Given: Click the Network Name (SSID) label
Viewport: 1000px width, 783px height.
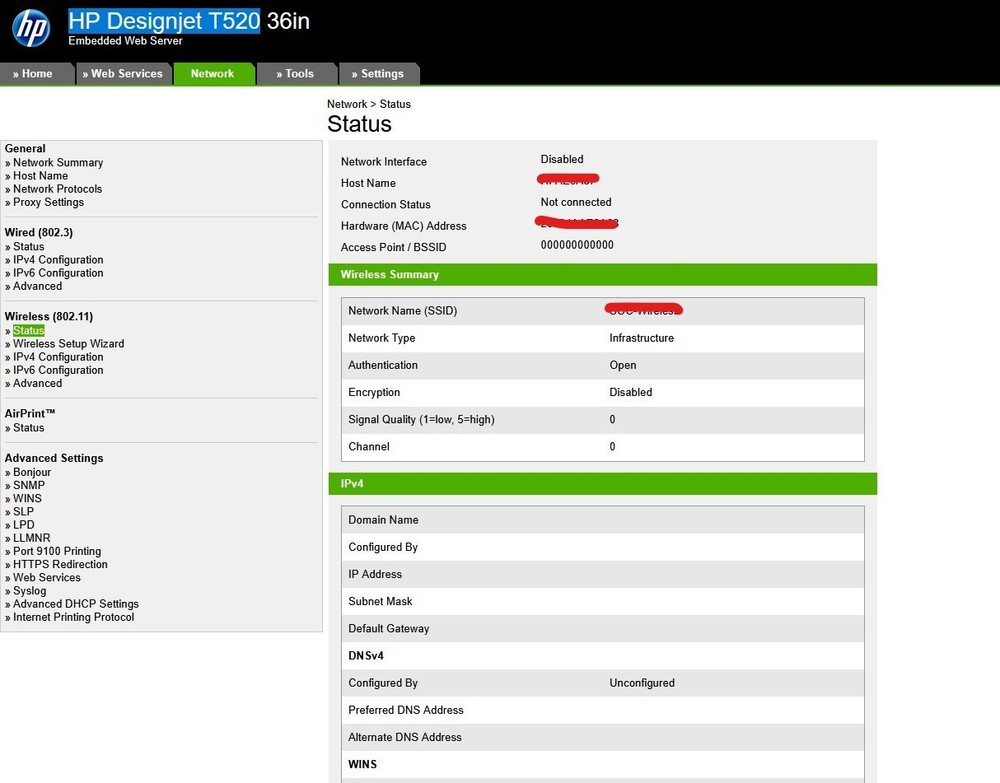Looking at the screenshot, I should coord(402,311).
